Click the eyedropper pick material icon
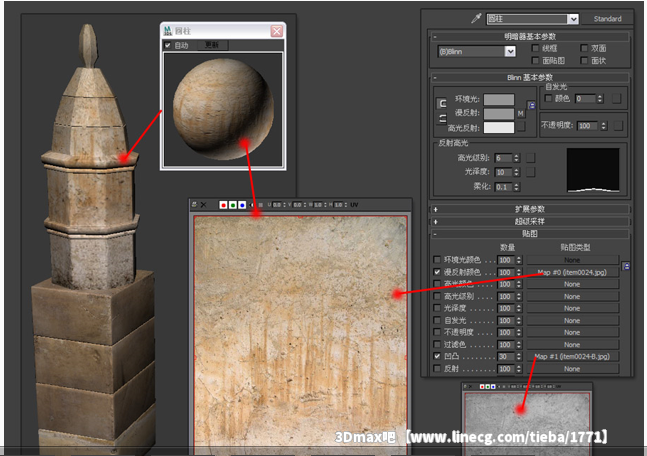The image size is (647, 456). (477, 18)
